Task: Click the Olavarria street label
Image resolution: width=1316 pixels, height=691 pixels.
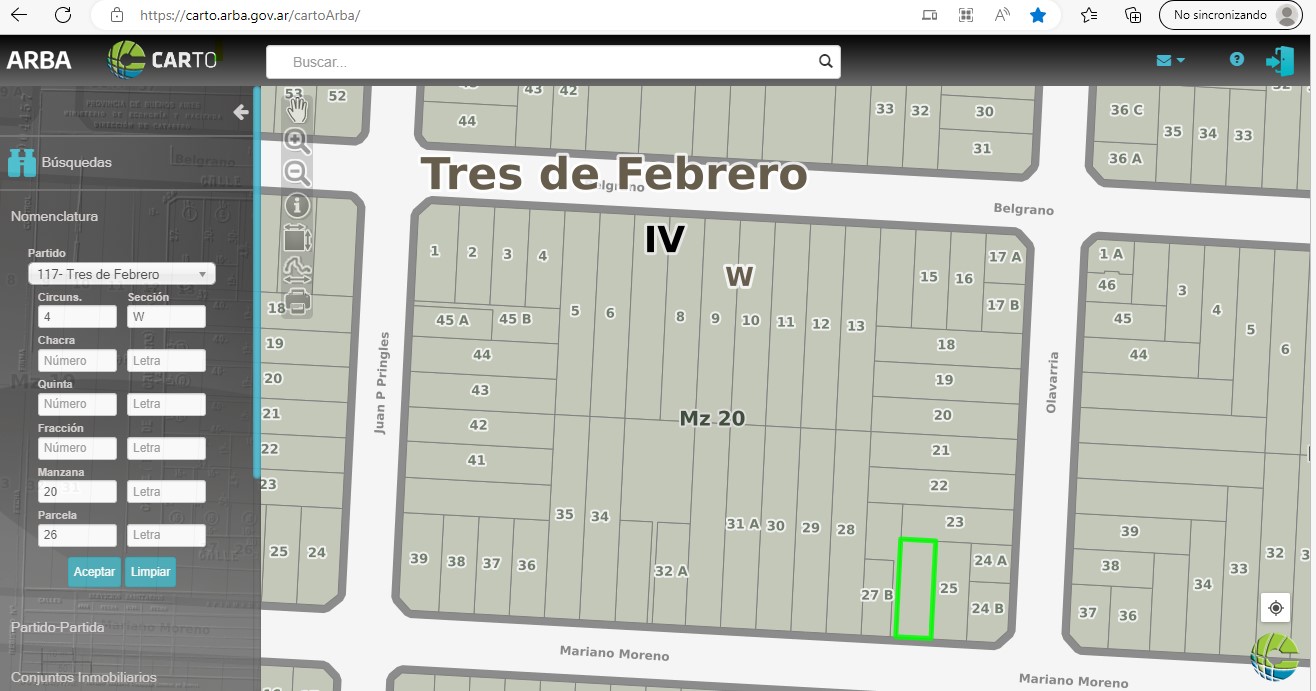Action: tap(1051, 381)
